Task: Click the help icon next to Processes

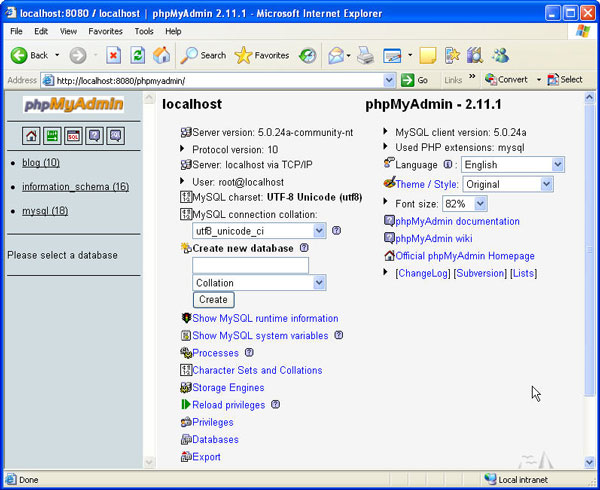Action: click(x=249, y=352)
